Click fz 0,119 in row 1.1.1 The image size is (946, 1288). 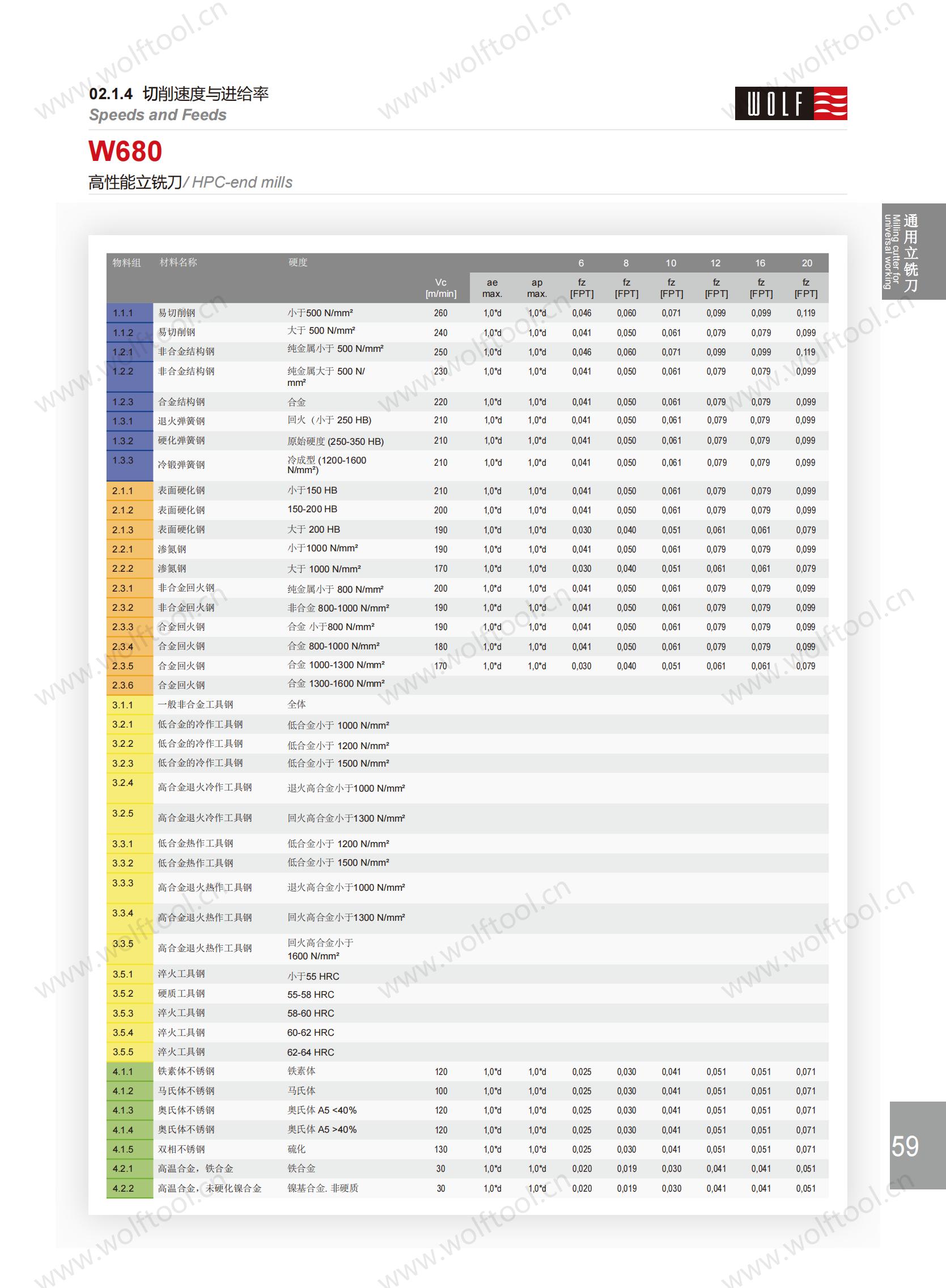point(805,313)
